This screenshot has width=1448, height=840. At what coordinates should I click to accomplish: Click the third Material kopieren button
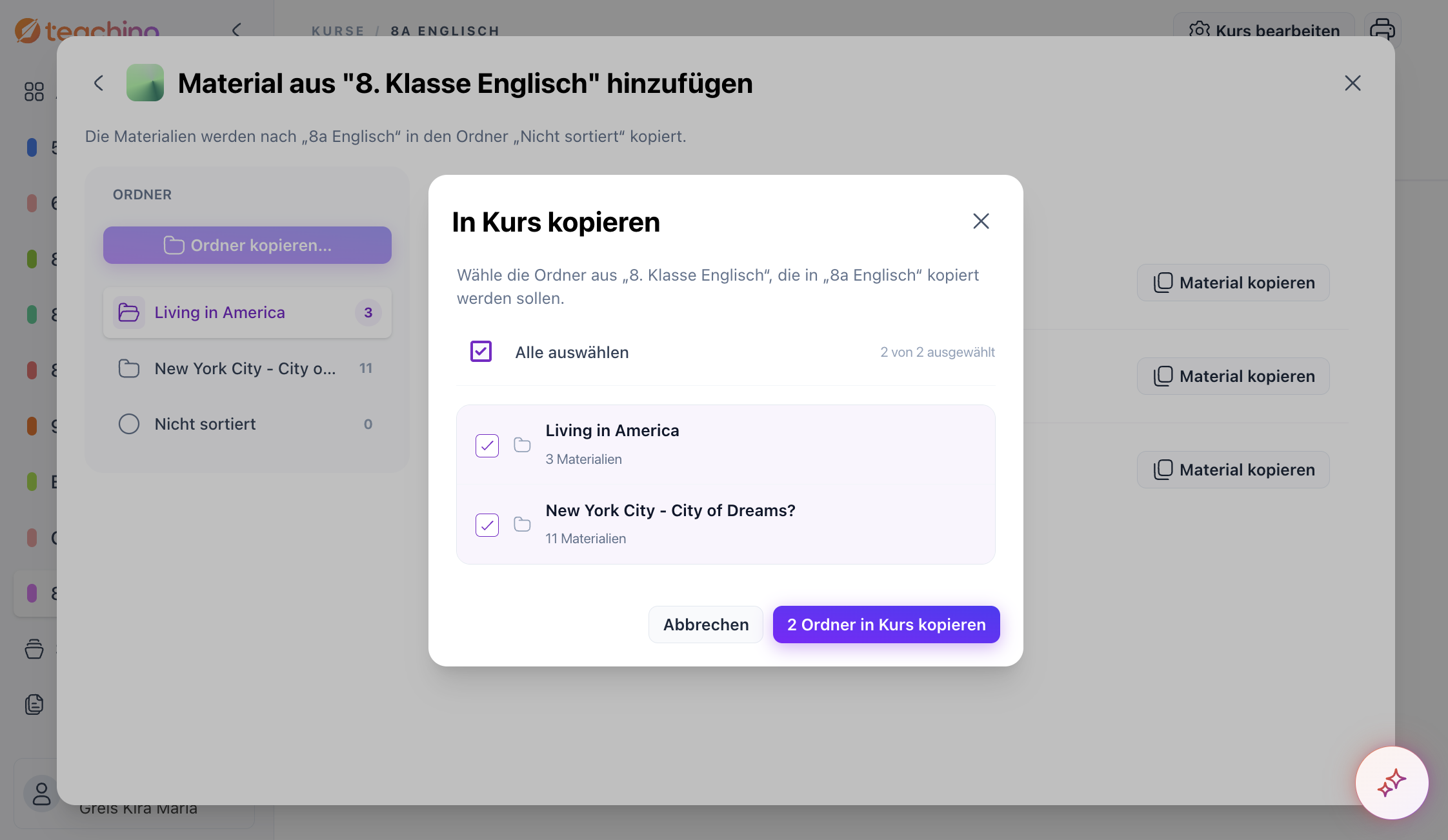[x=1233, y=470]
